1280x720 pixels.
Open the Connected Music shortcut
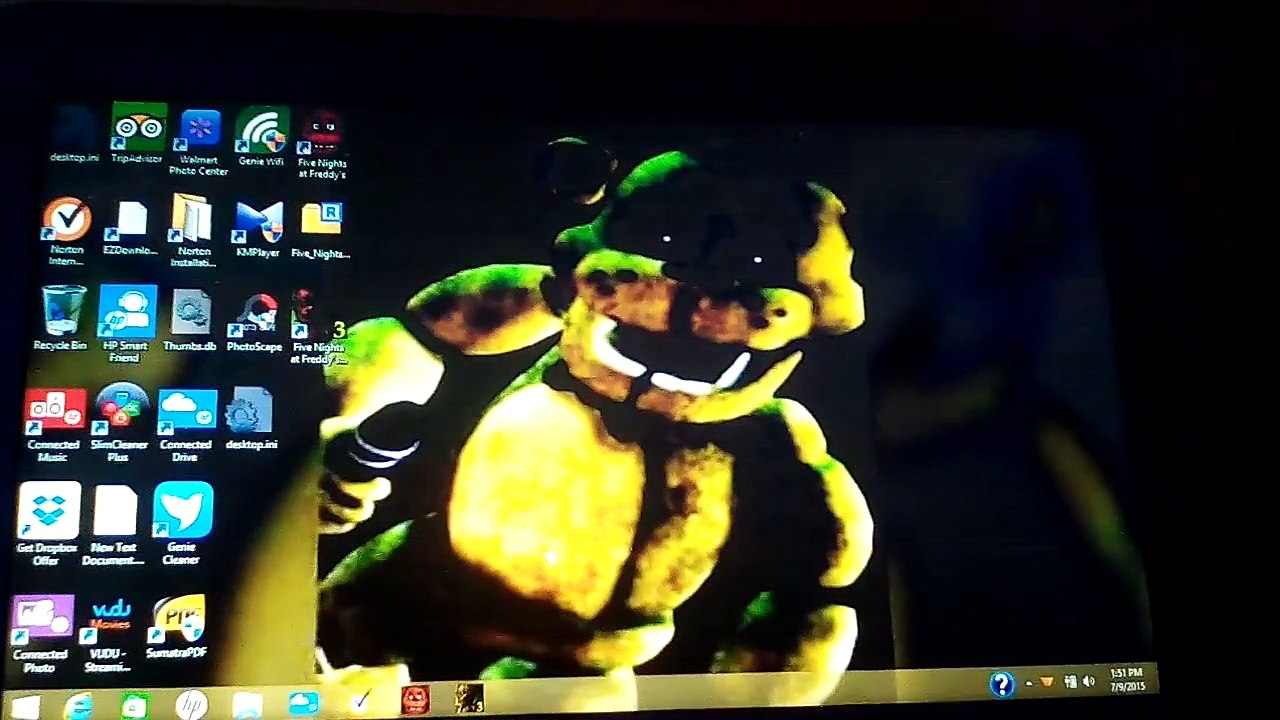pos(54,425)
